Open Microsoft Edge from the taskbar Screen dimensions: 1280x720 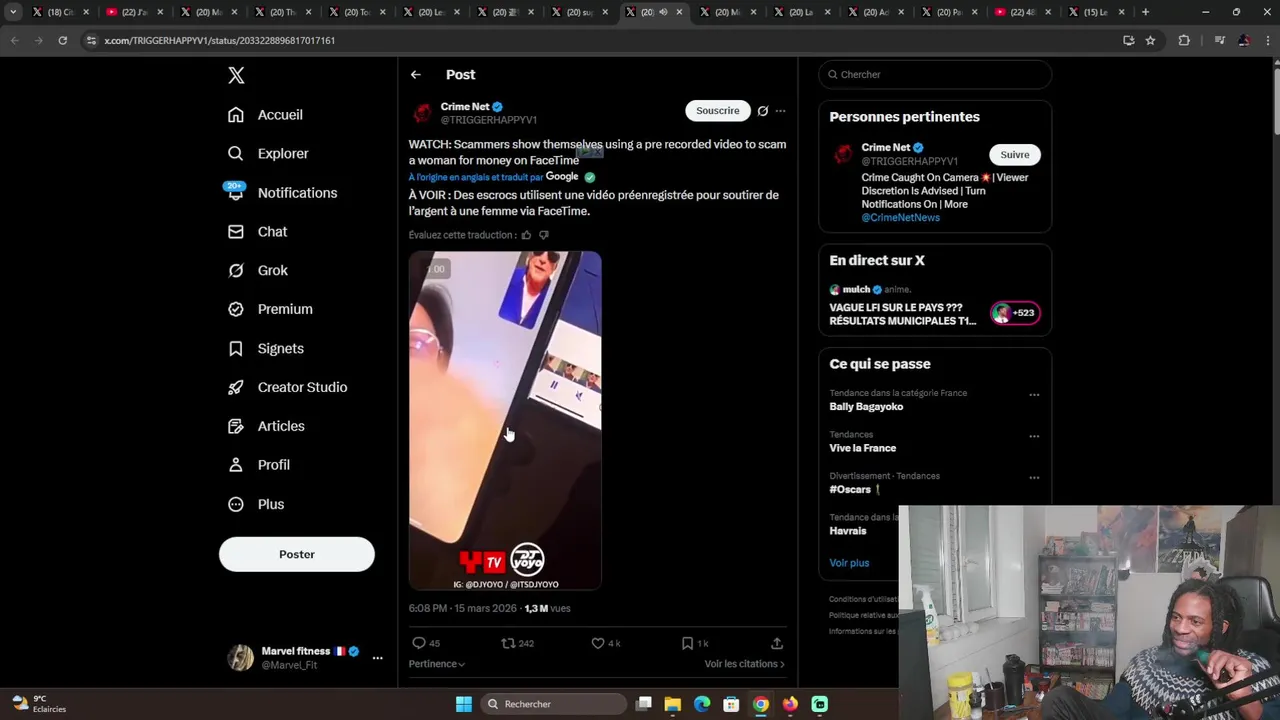coord(702,704)
